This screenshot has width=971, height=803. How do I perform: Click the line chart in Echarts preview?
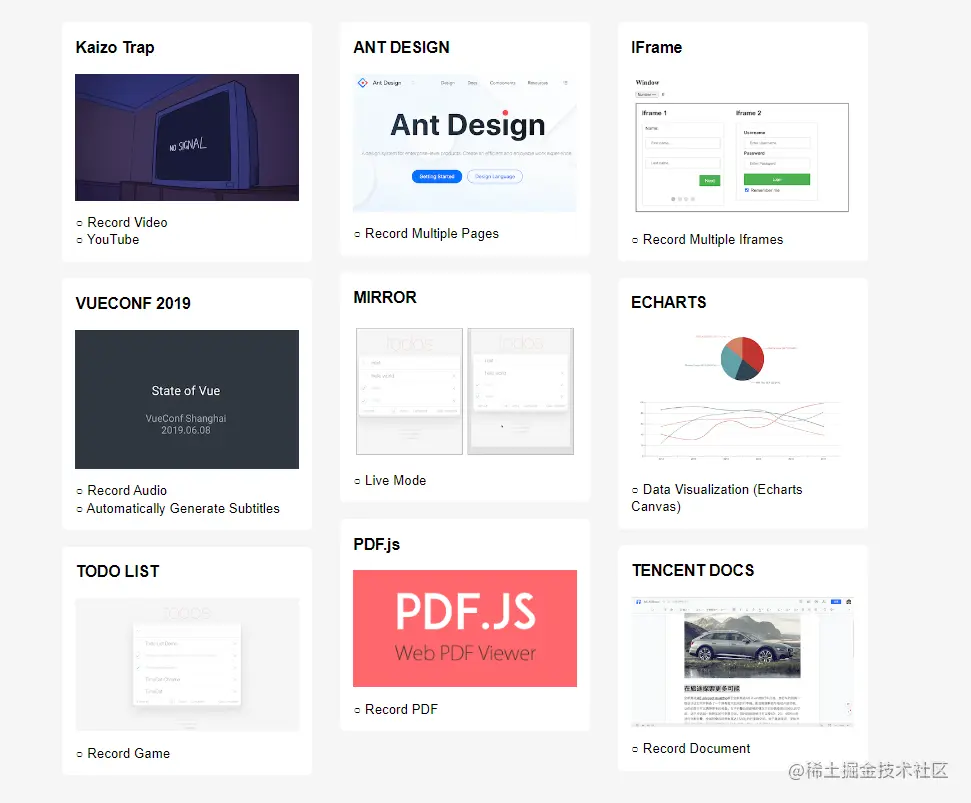pos(741,429)
